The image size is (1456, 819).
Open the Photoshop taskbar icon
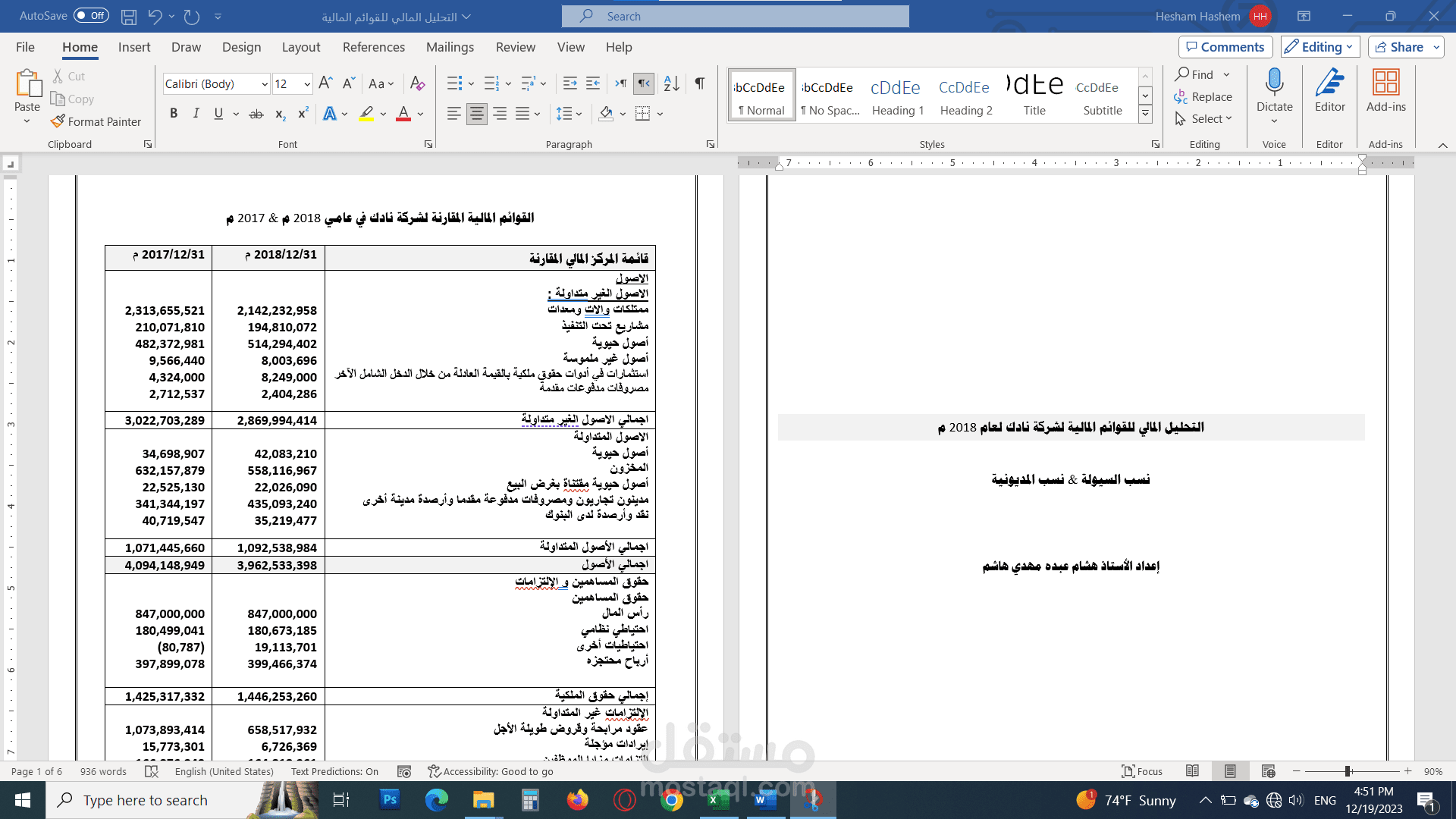pyautogui.click(x=389, y=800)
